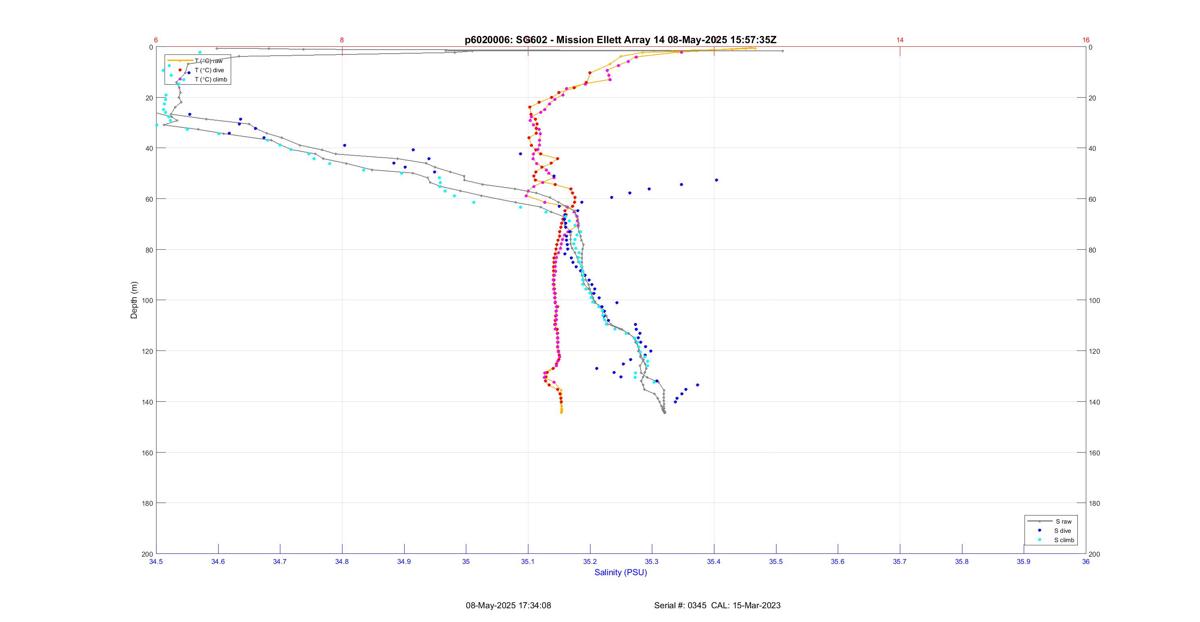The image size is (1200, 622).
Task: Click depth tick 200 on the right axis
Action: click(1096, 554)
